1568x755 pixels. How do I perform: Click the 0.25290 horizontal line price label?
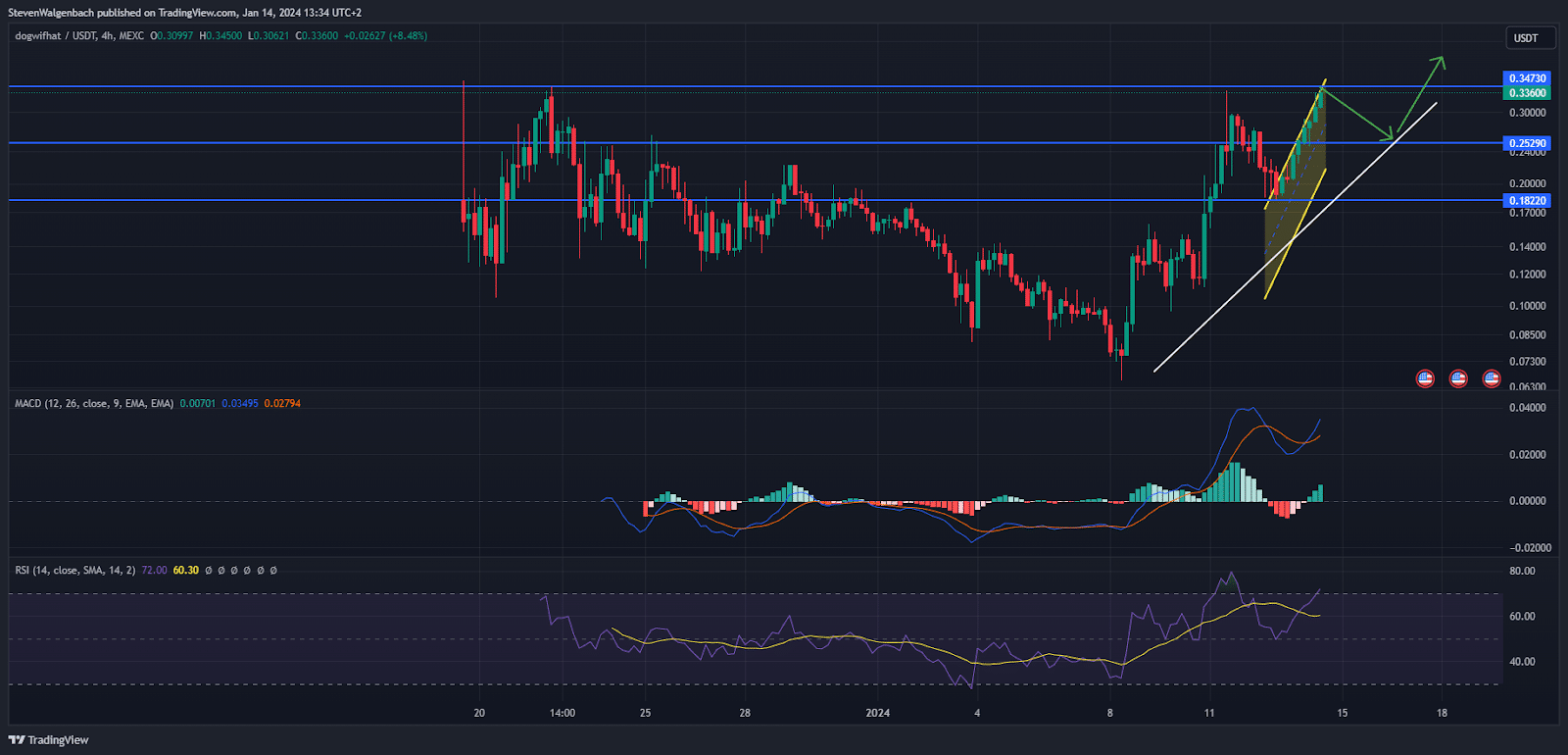tap(1527, 143)
